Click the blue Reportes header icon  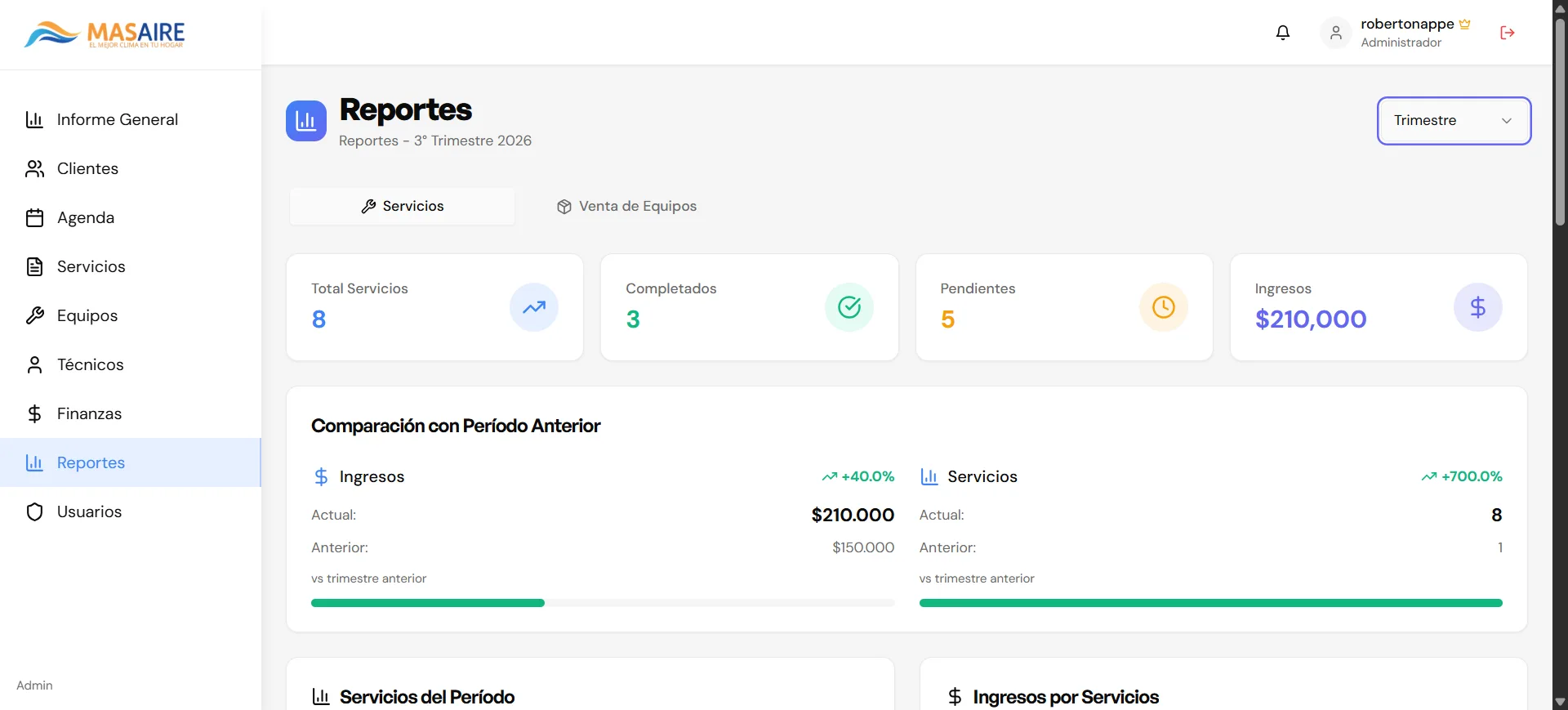click(x=306, y=121)
